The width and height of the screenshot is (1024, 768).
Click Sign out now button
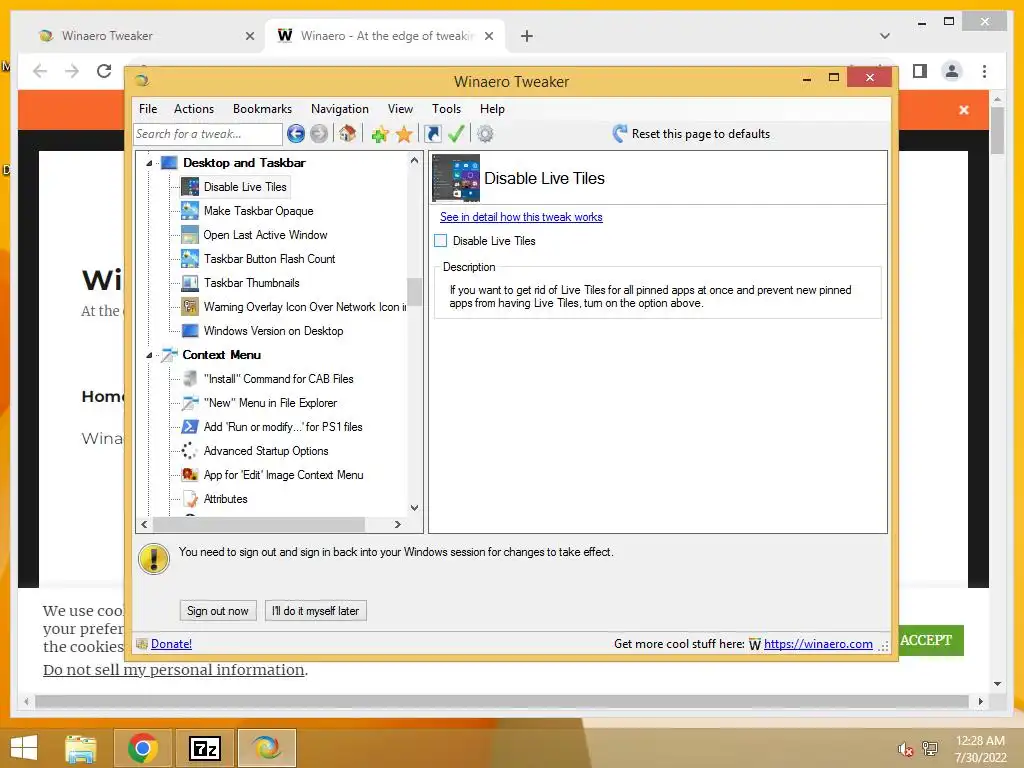click(x=218, y=611)
